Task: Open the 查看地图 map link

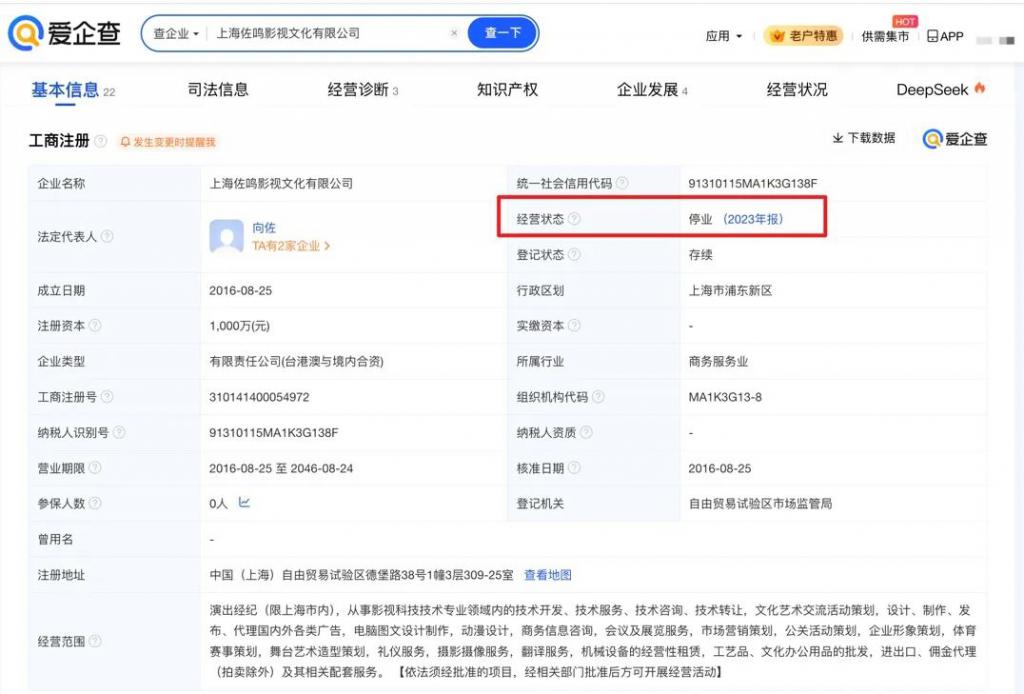Action: (548, 575)
